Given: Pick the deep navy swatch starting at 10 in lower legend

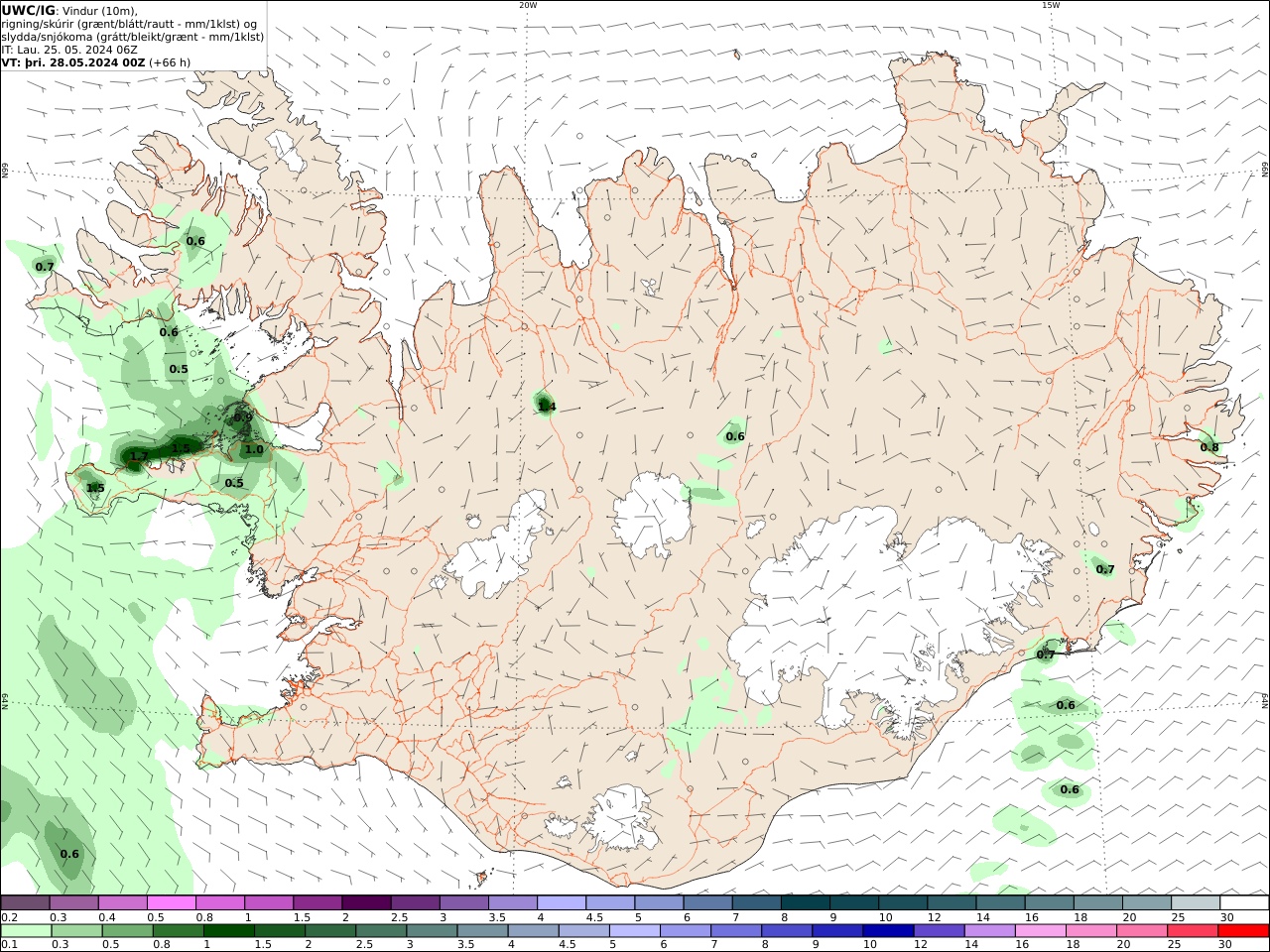Looking at the screenshot, I should [x=887, y=931].
